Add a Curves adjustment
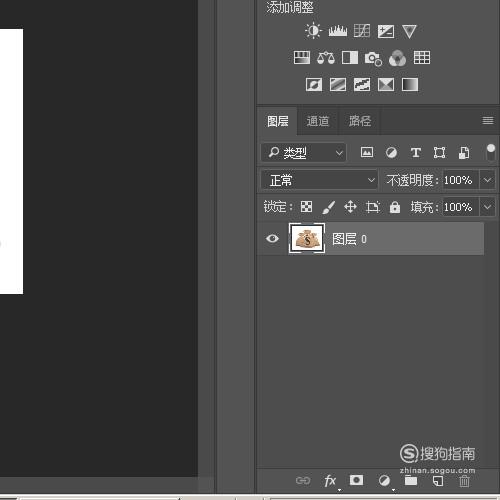This screenshot has height=500, width=500. click(362, 31)
